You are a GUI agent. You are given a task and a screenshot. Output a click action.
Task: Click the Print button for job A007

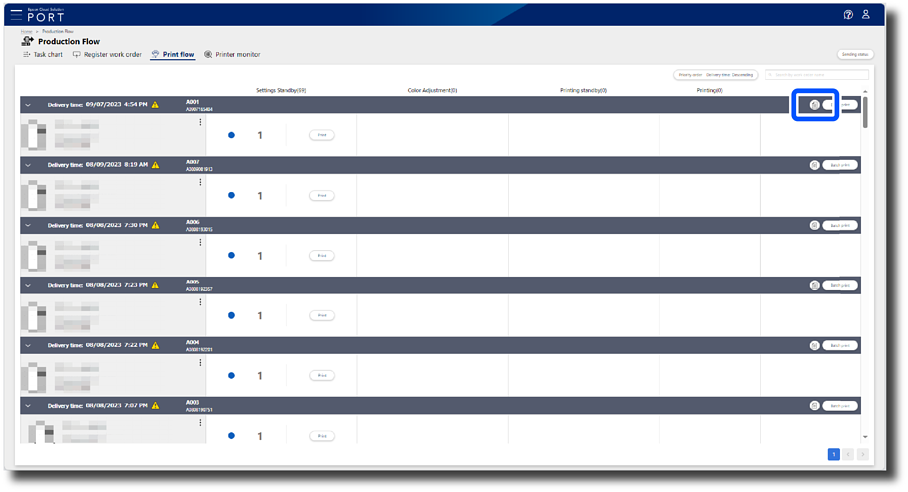coord(322,196)
